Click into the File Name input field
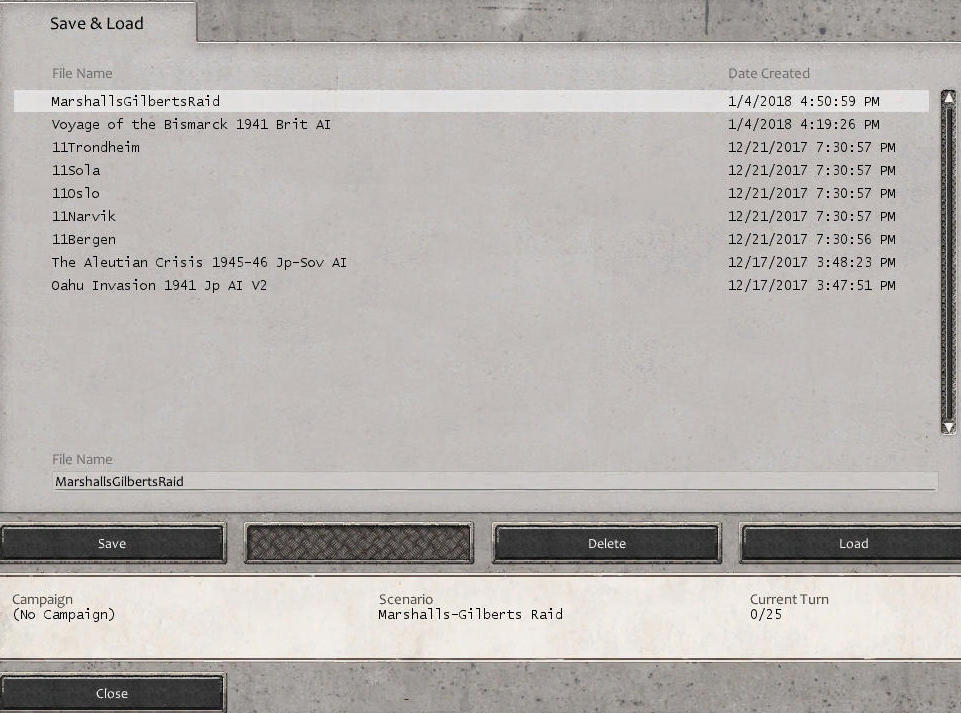This screenshot has height=713, width=961. tap(495, 481)
